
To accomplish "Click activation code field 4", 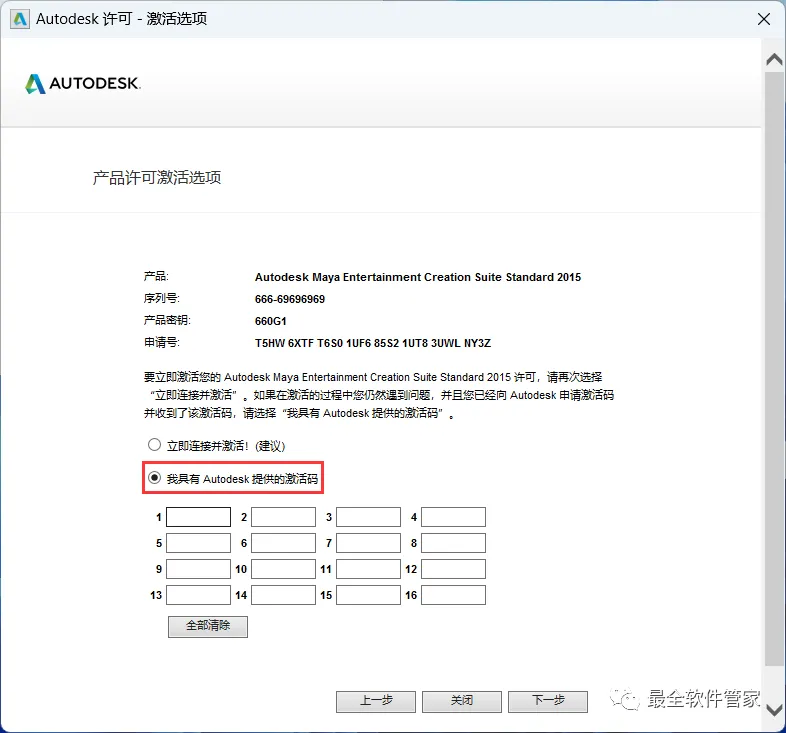I will click(x=453, y=517).
